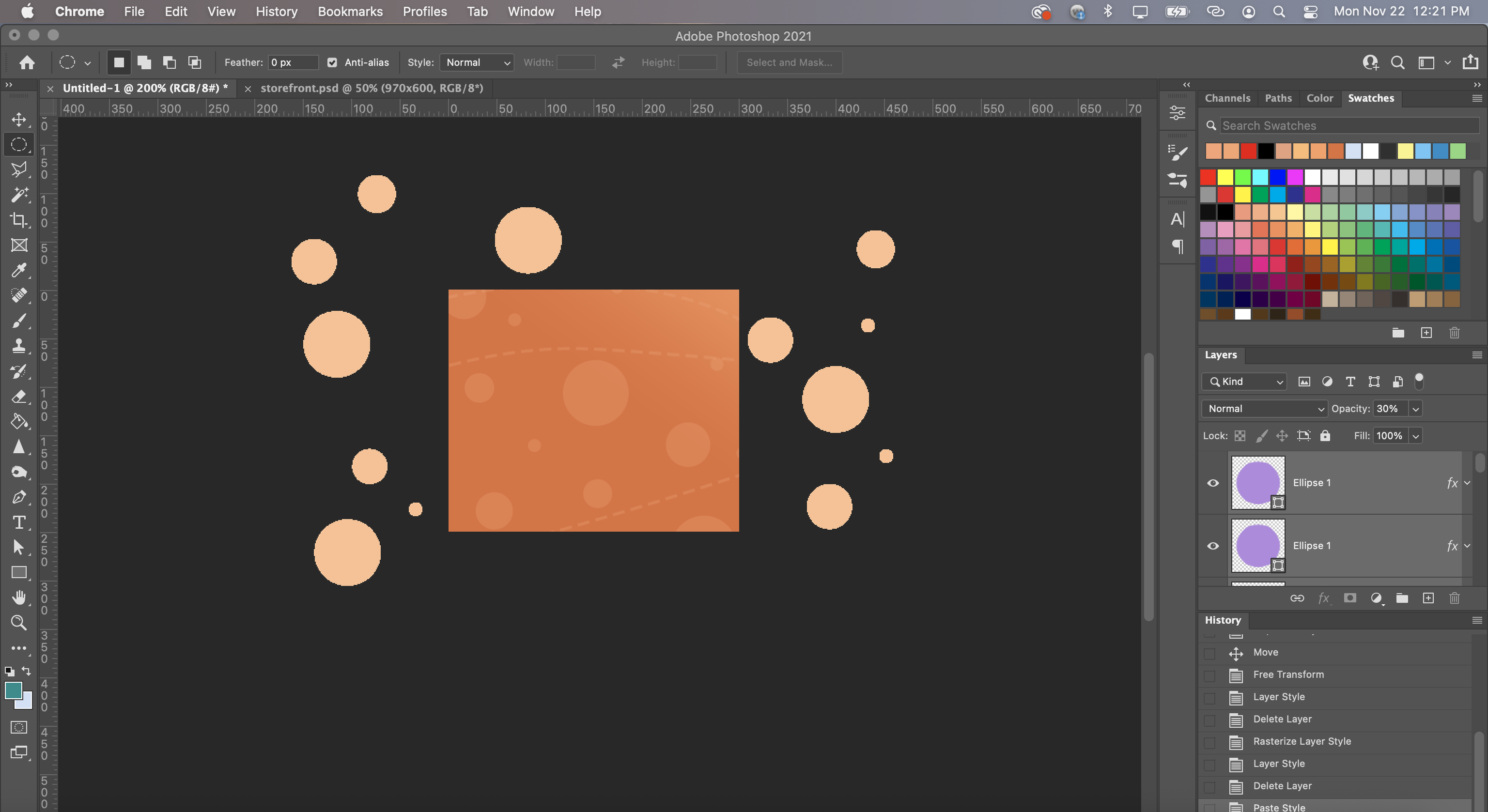Hide the top Ellipse 1 layer
The height and width of the screenshot is (812, 1488).
tap(1213, 483)
